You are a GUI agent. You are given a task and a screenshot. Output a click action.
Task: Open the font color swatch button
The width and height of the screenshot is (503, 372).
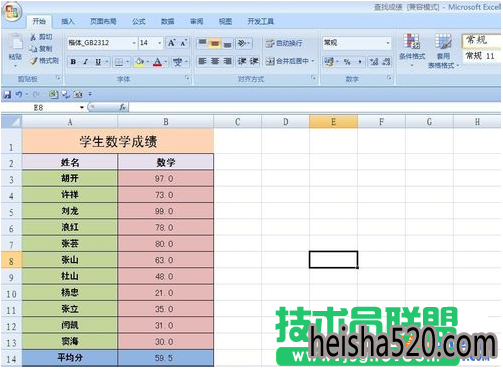point(157,62)
